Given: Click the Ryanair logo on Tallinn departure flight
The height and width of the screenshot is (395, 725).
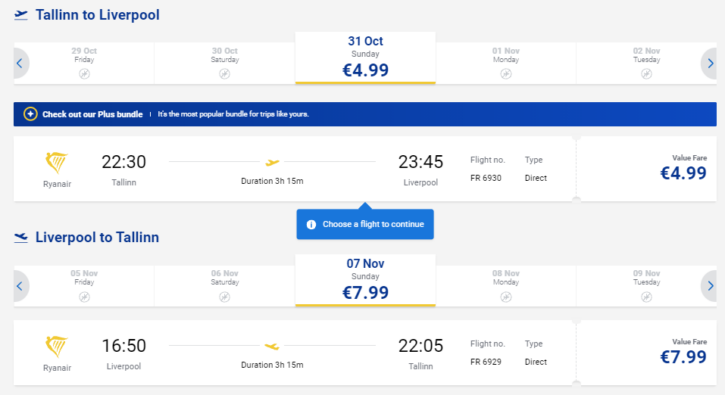Looking at the screenshot, I should click(57, 163).
